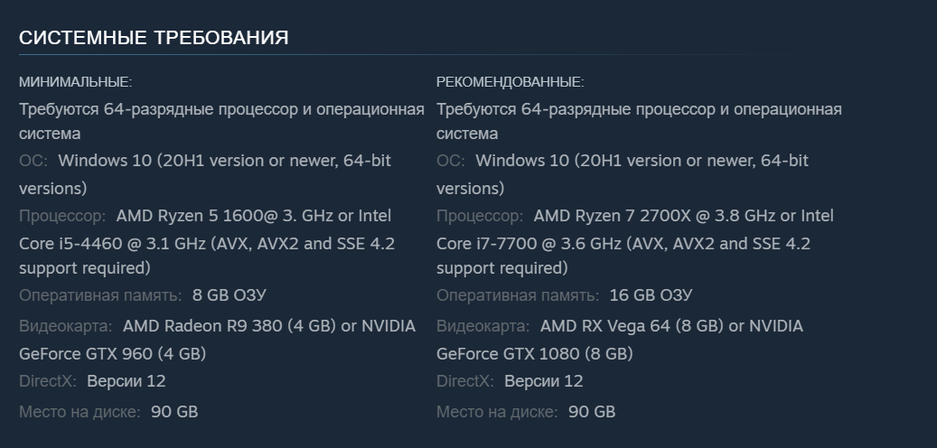
Task: Select the 8 GB ОЗУ memory value
Action: point(229,295)
